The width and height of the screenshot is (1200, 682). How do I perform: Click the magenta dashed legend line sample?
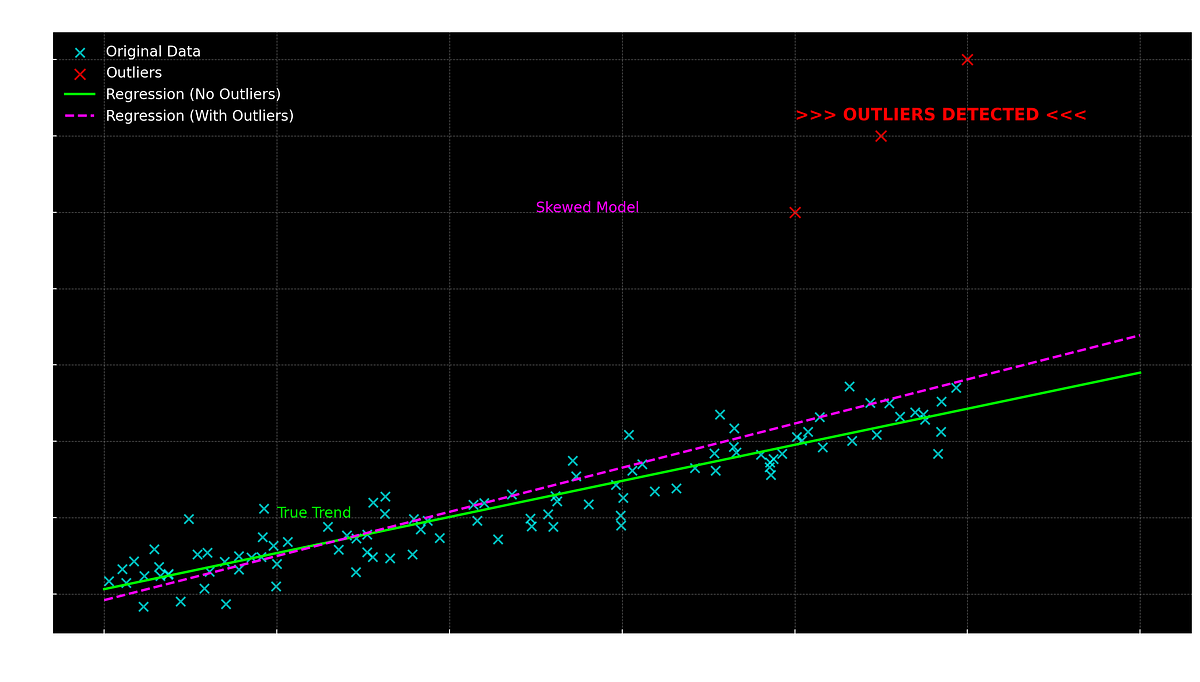(x=81, y=115)
